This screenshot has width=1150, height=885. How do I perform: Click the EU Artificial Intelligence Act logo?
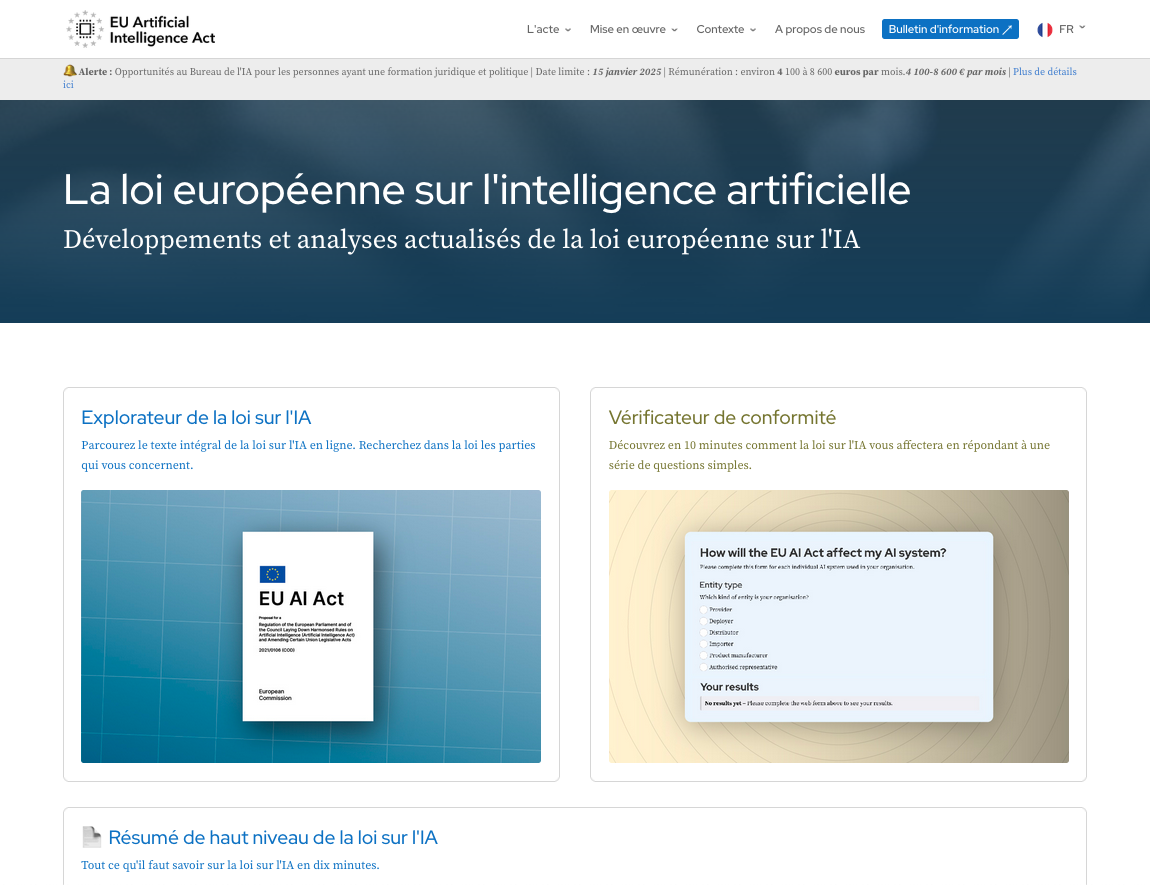140,30
